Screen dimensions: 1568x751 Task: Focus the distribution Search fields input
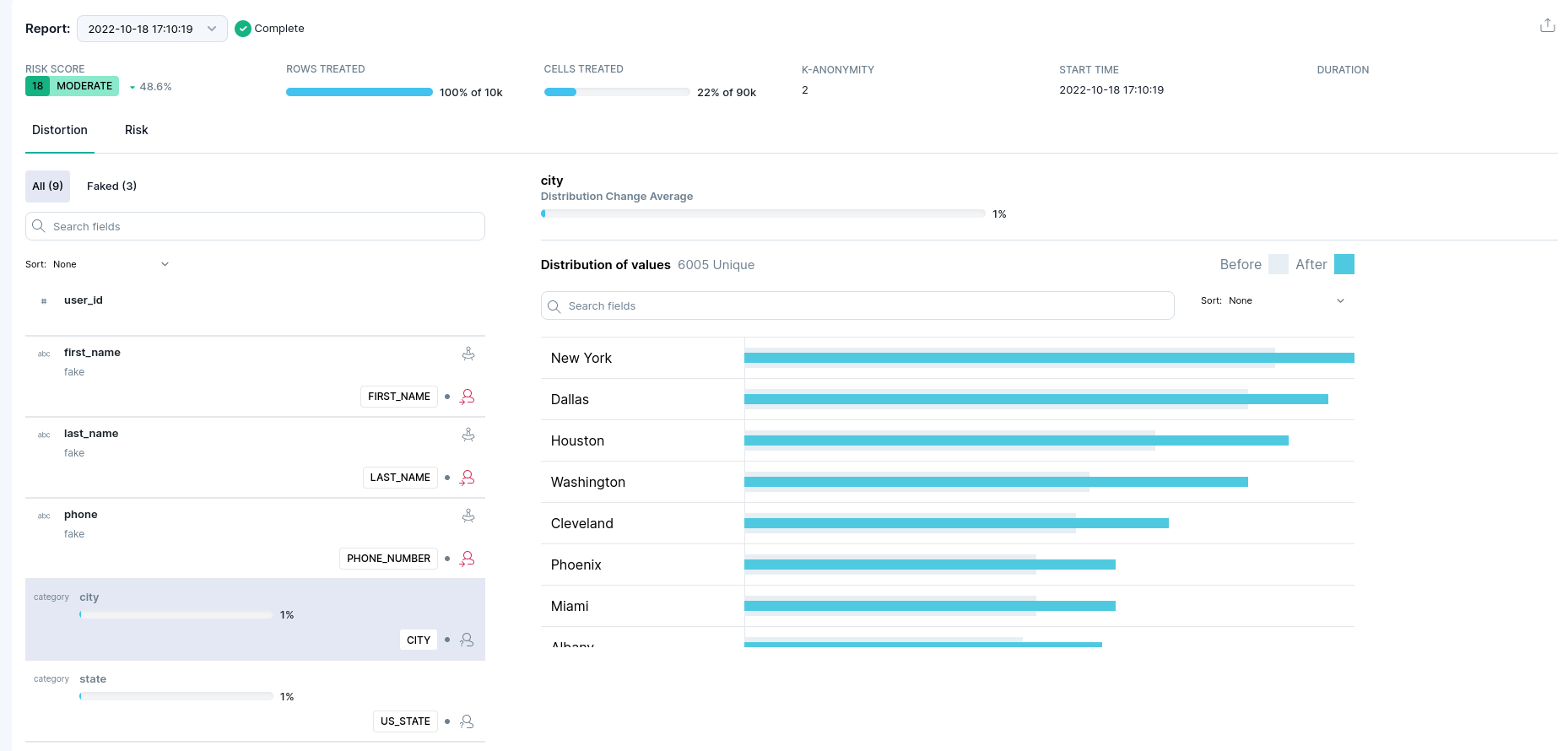point(857,306)
